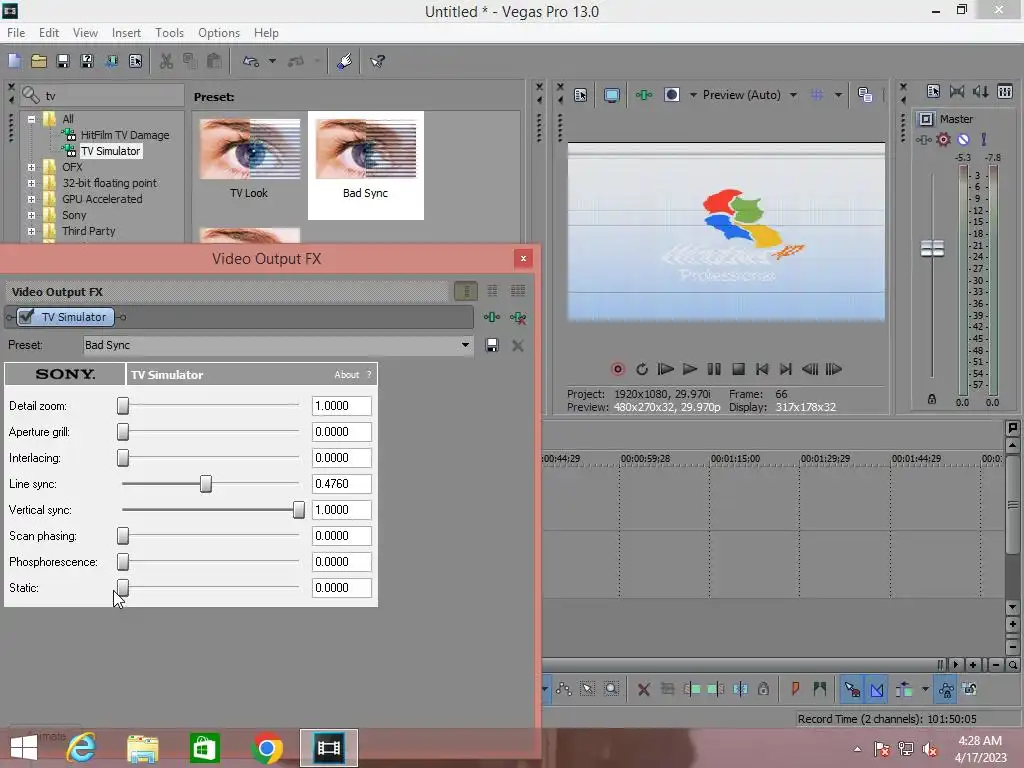The width and height of the screenshot is (1024, 768).
Task: Click the Plug-in Chain icon in Video Output FX
Action: 492,317
